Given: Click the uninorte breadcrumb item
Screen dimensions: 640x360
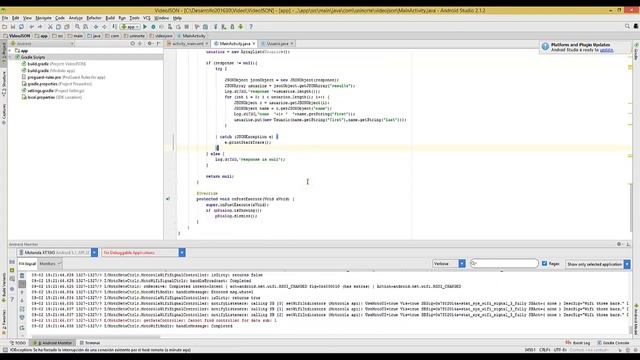Looking at the screenshot, I should [135, 36].
